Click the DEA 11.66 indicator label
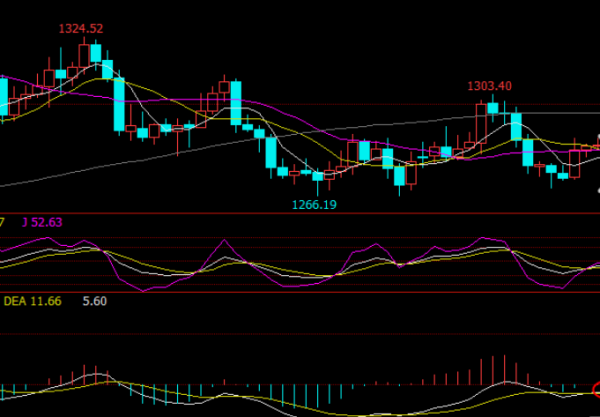 (32, 300)
